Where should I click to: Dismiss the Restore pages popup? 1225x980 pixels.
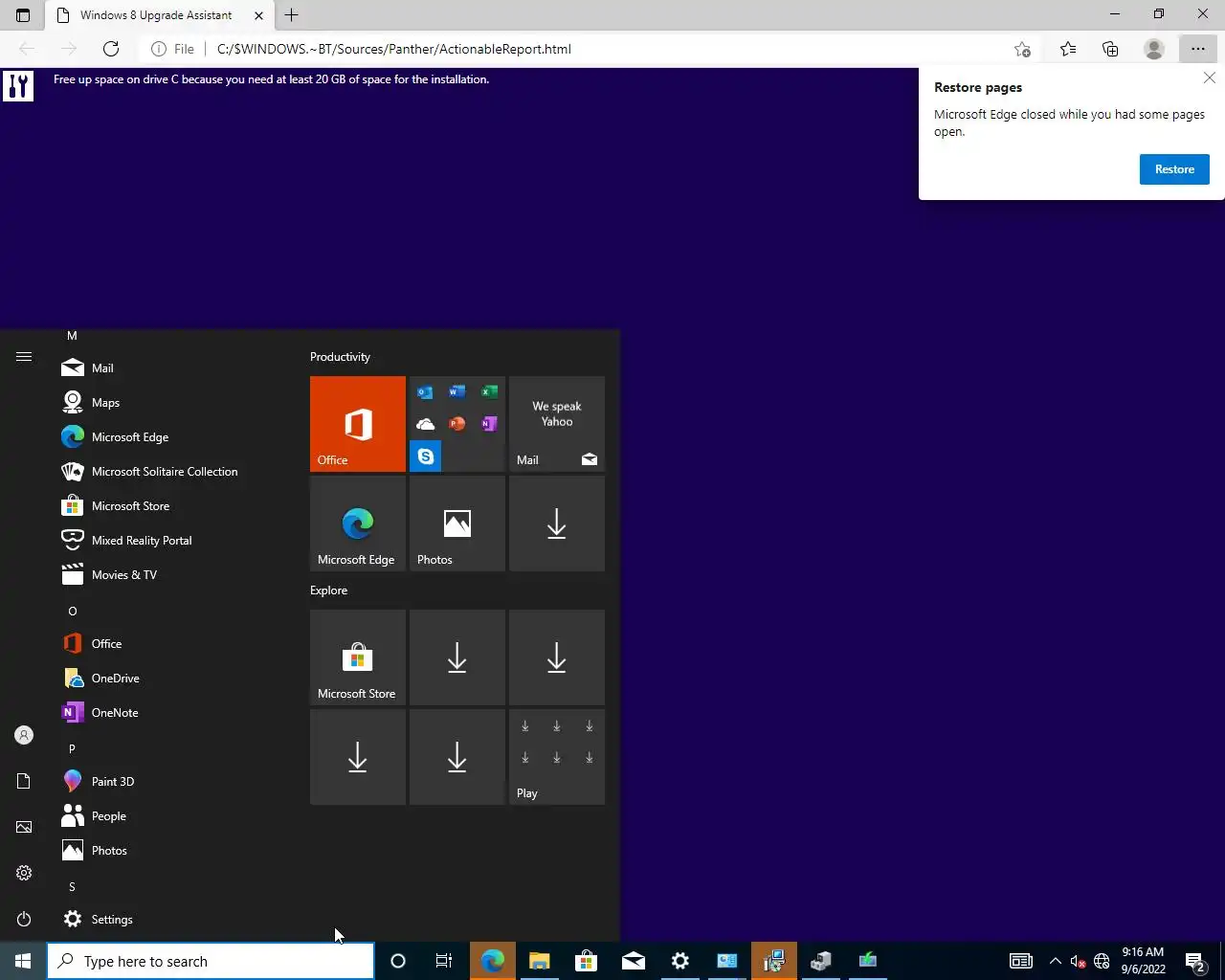click(x=1210, y=78)
